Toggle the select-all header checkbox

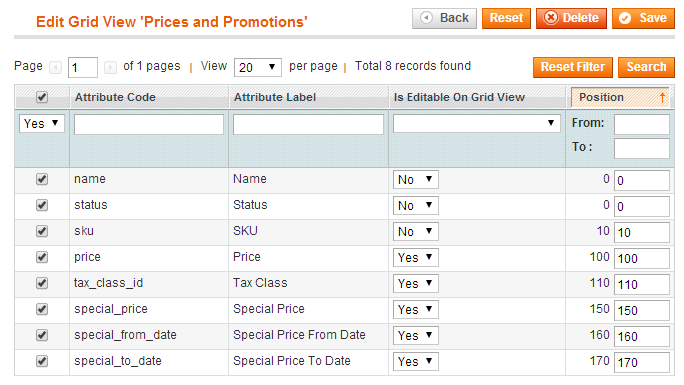[42, 97]
